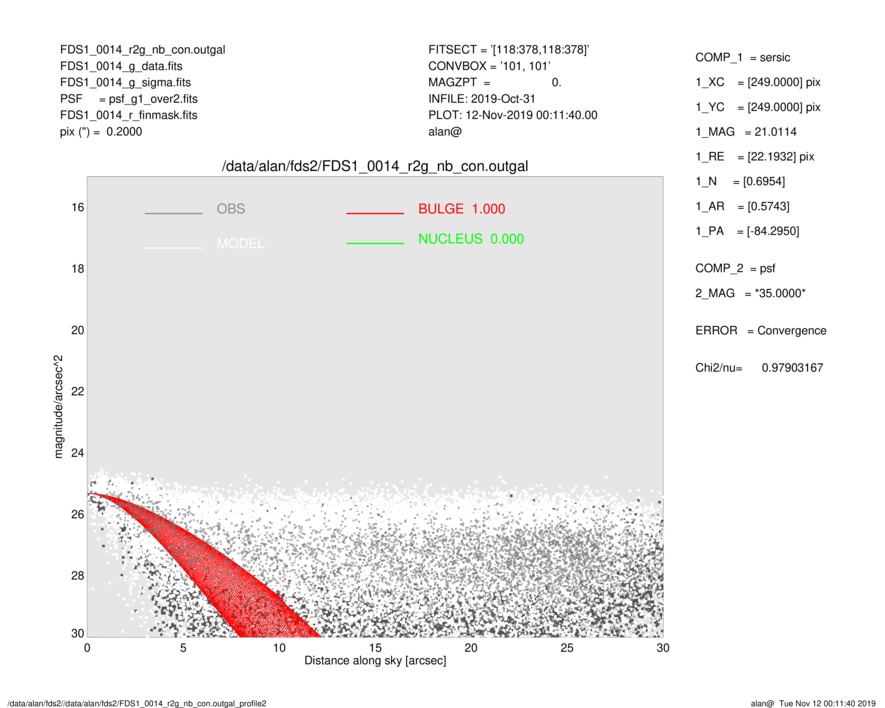885x708 pixels.
Task: Click the FITSECT = '[118:378,118:378]' line
Action: point(509,50)
